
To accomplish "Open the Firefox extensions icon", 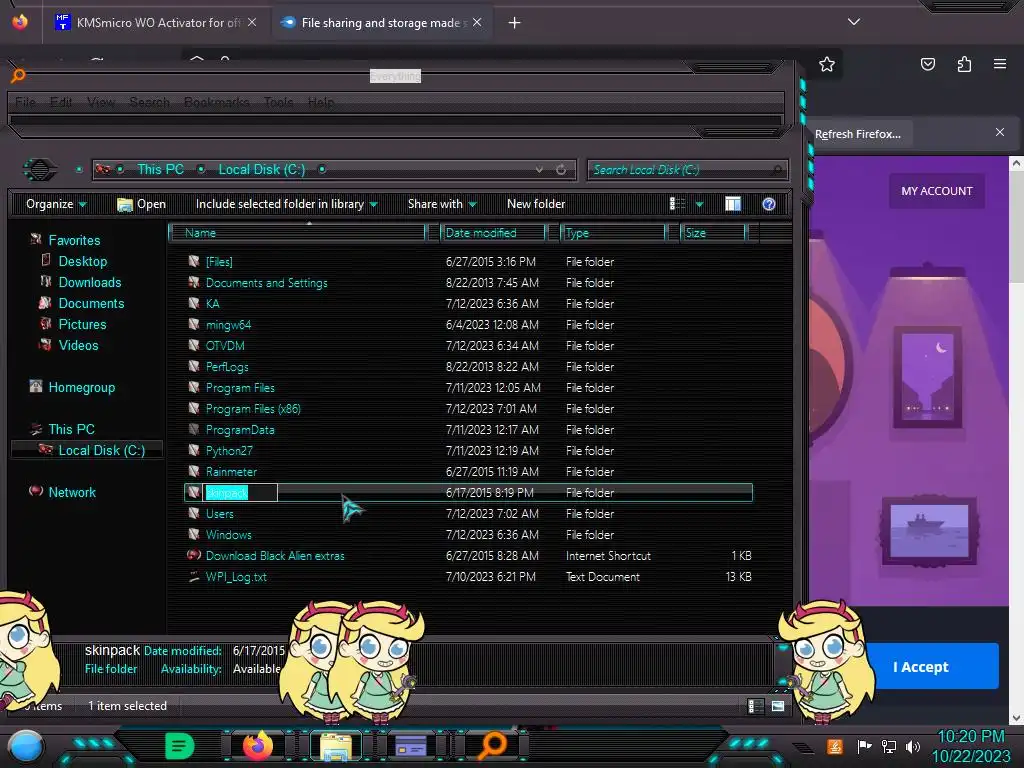I will (x=964, y=64).
